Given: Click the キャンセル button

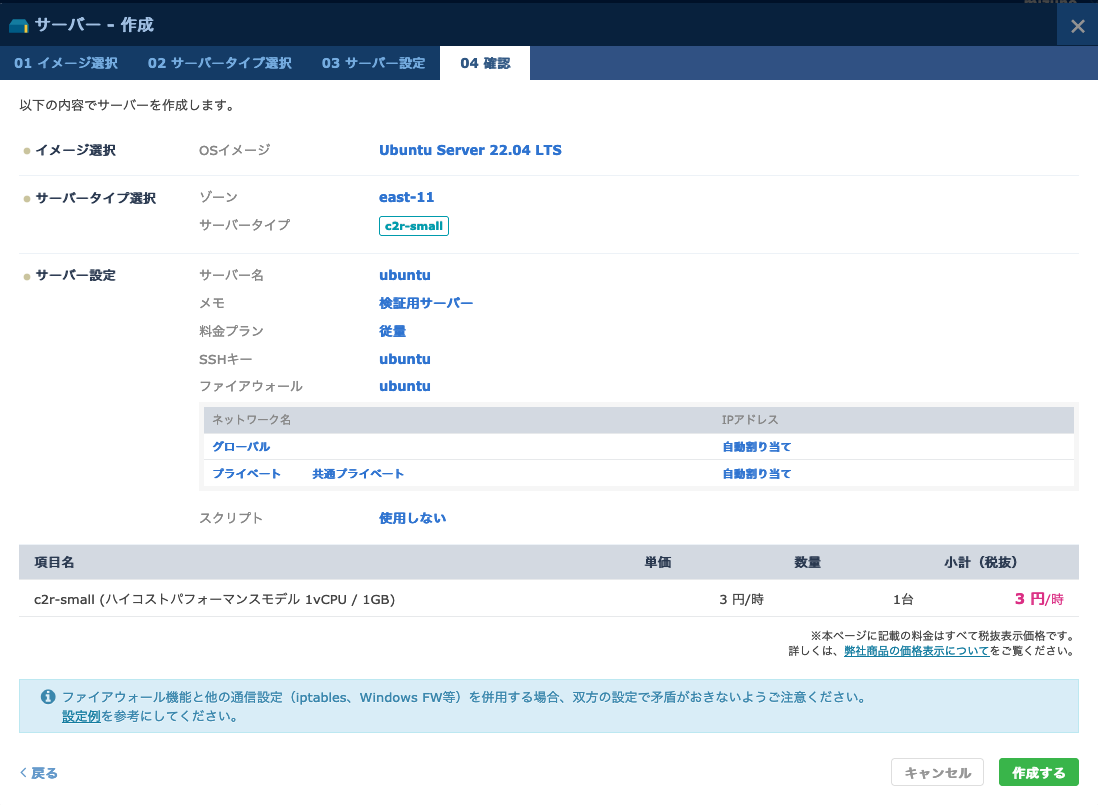Looking at the screenshot, I should [937, 772].
